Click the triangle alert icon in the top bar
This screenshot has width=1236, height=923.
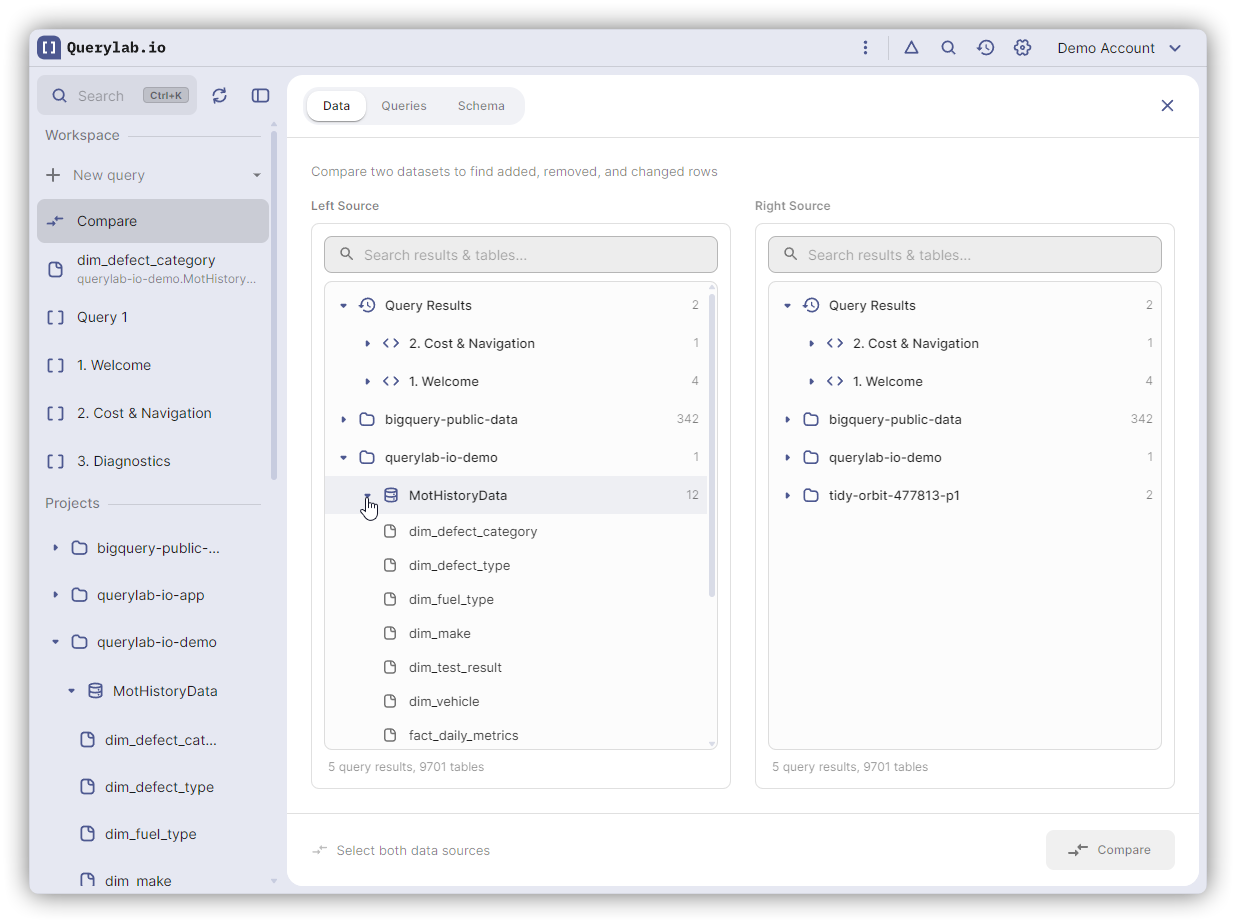911,47
